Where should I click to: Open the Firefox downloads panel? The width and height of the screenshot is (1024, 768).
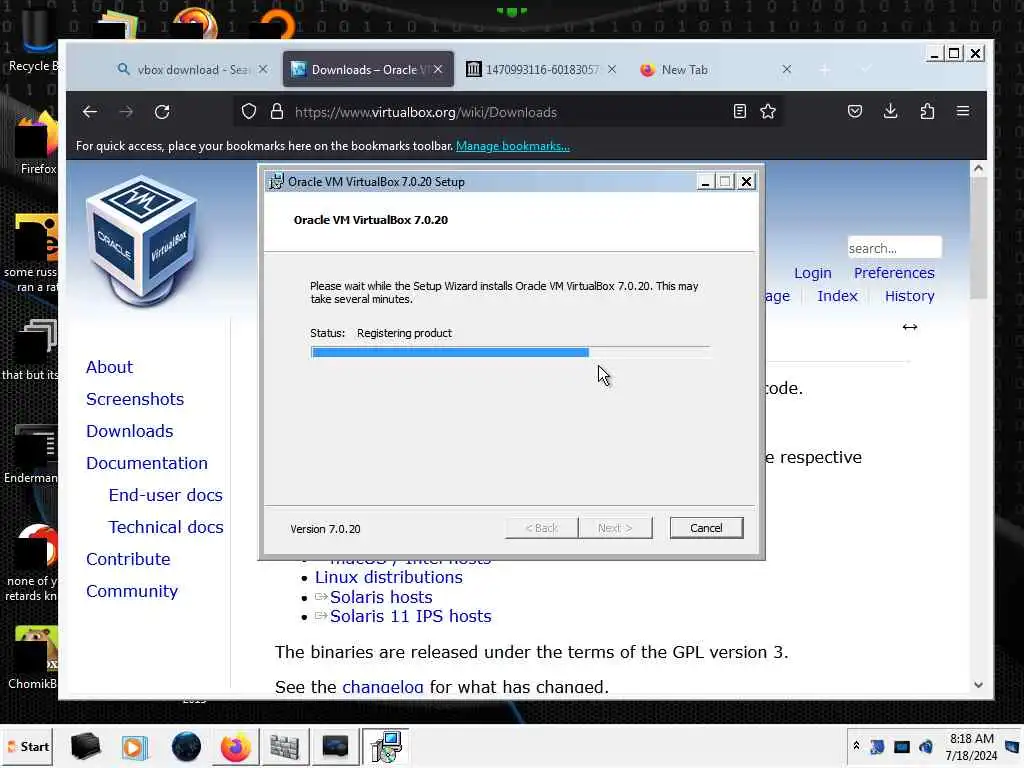(x=890, y=111)
